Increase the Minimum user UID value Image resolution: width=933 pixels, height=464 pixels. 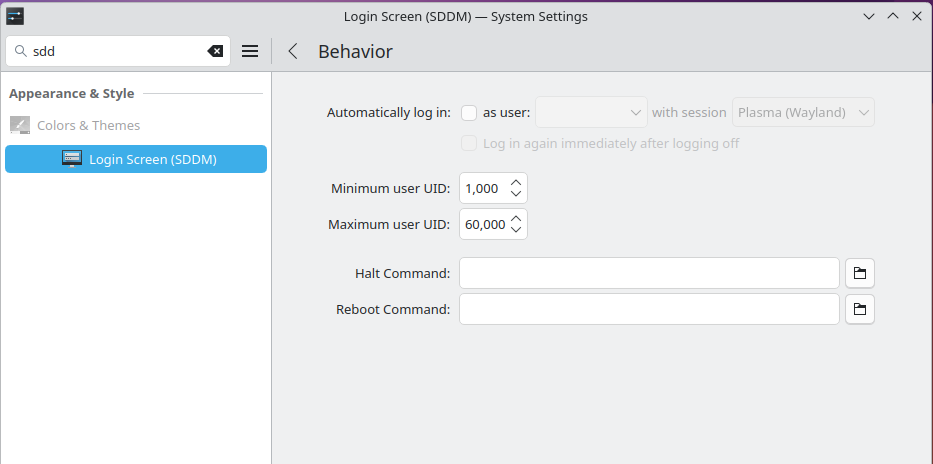516,182
